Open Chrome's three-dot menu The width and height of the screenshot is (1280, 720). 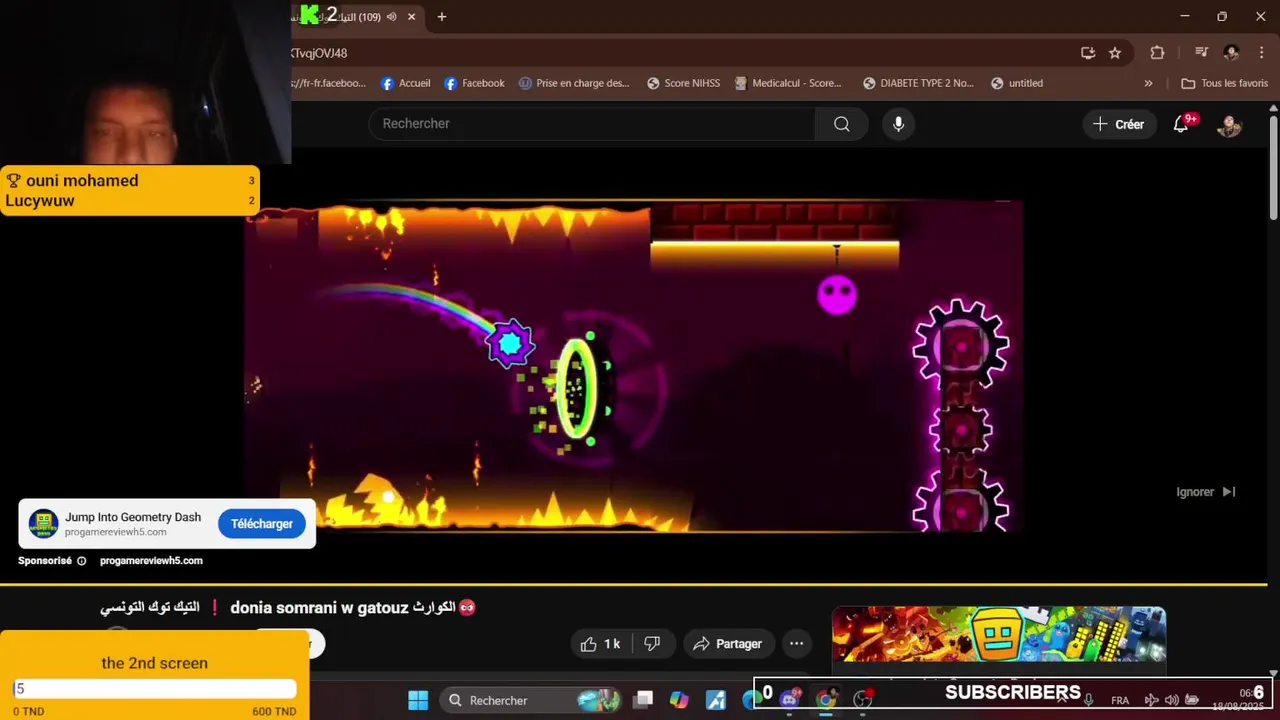click(1260, 53)
